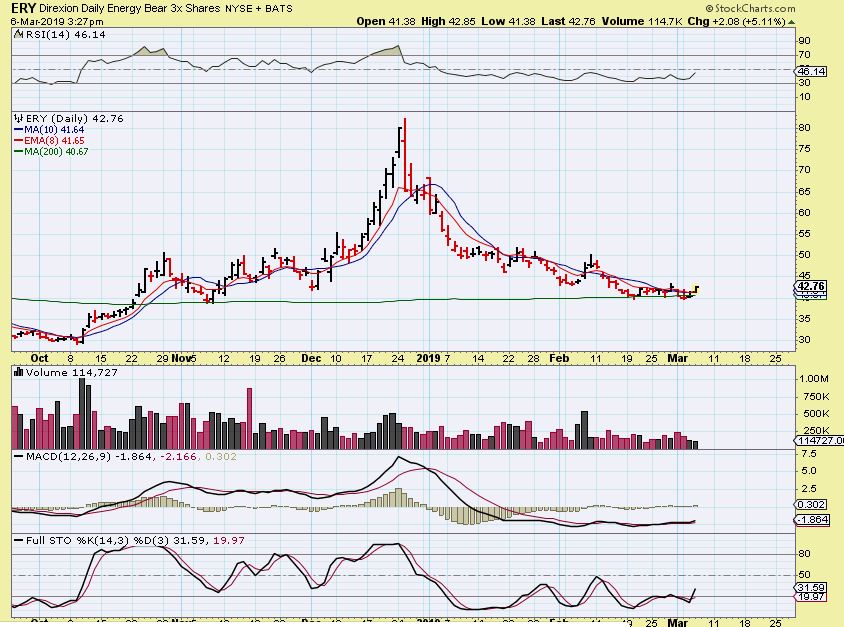Viewport: 844px width, 627px height.
Task: Click the up-arrow icon beside the Chg value
Action: pyautogui.click(x=791, y=22)
